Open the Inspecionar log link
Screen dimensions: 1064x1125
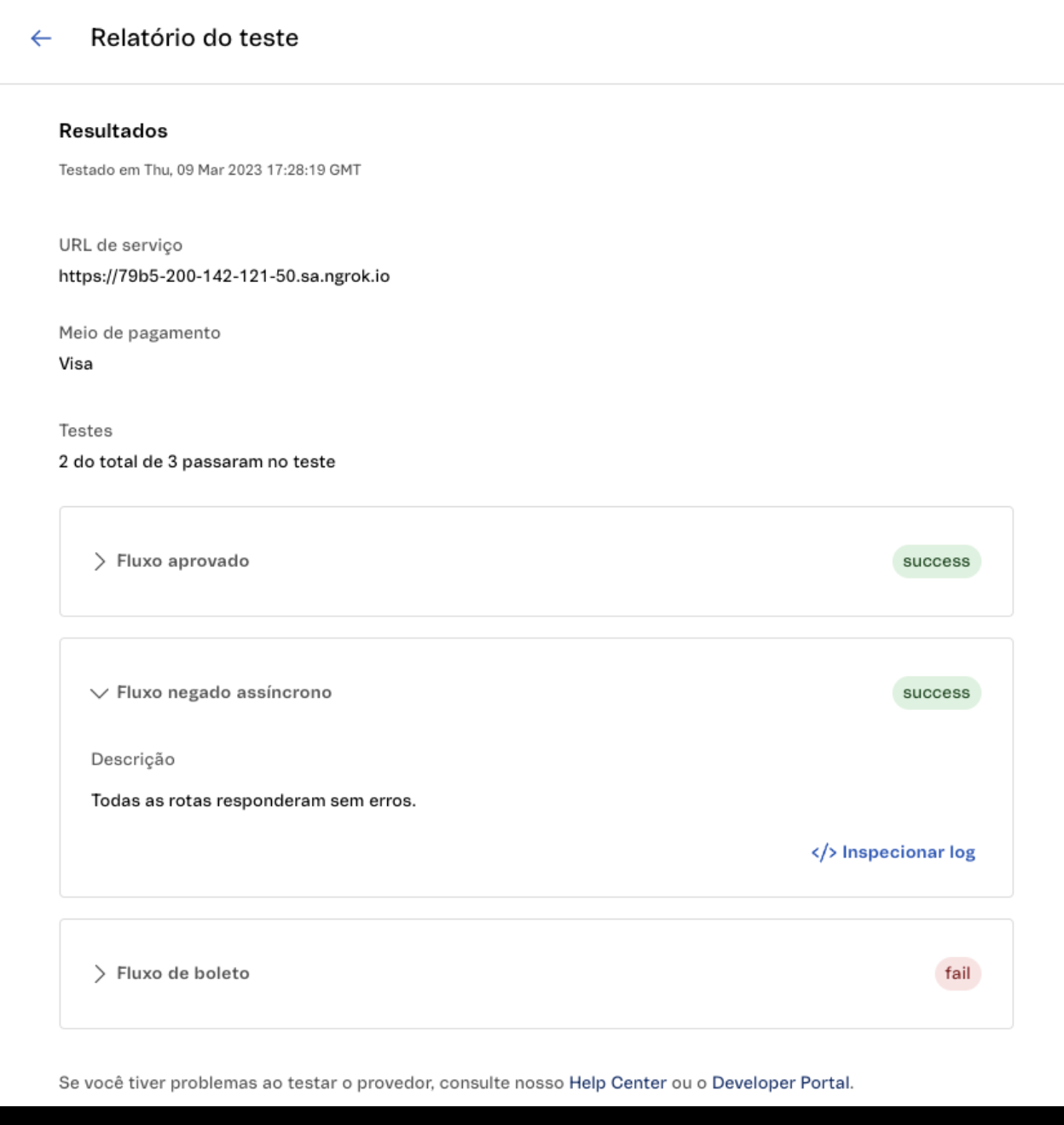(x=907, y=851)
